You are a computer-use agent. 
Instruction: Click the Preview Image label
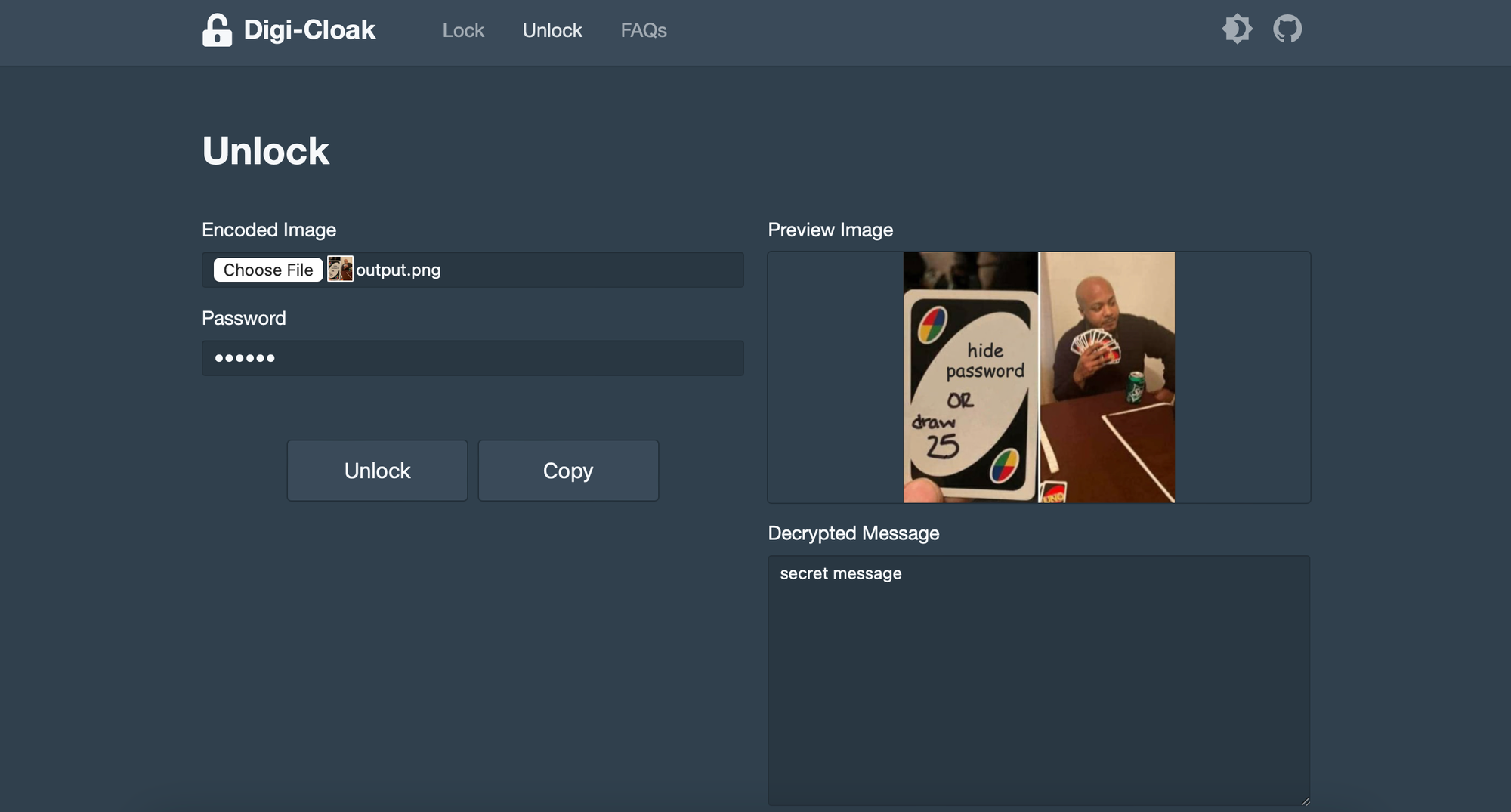coord(830,230)
